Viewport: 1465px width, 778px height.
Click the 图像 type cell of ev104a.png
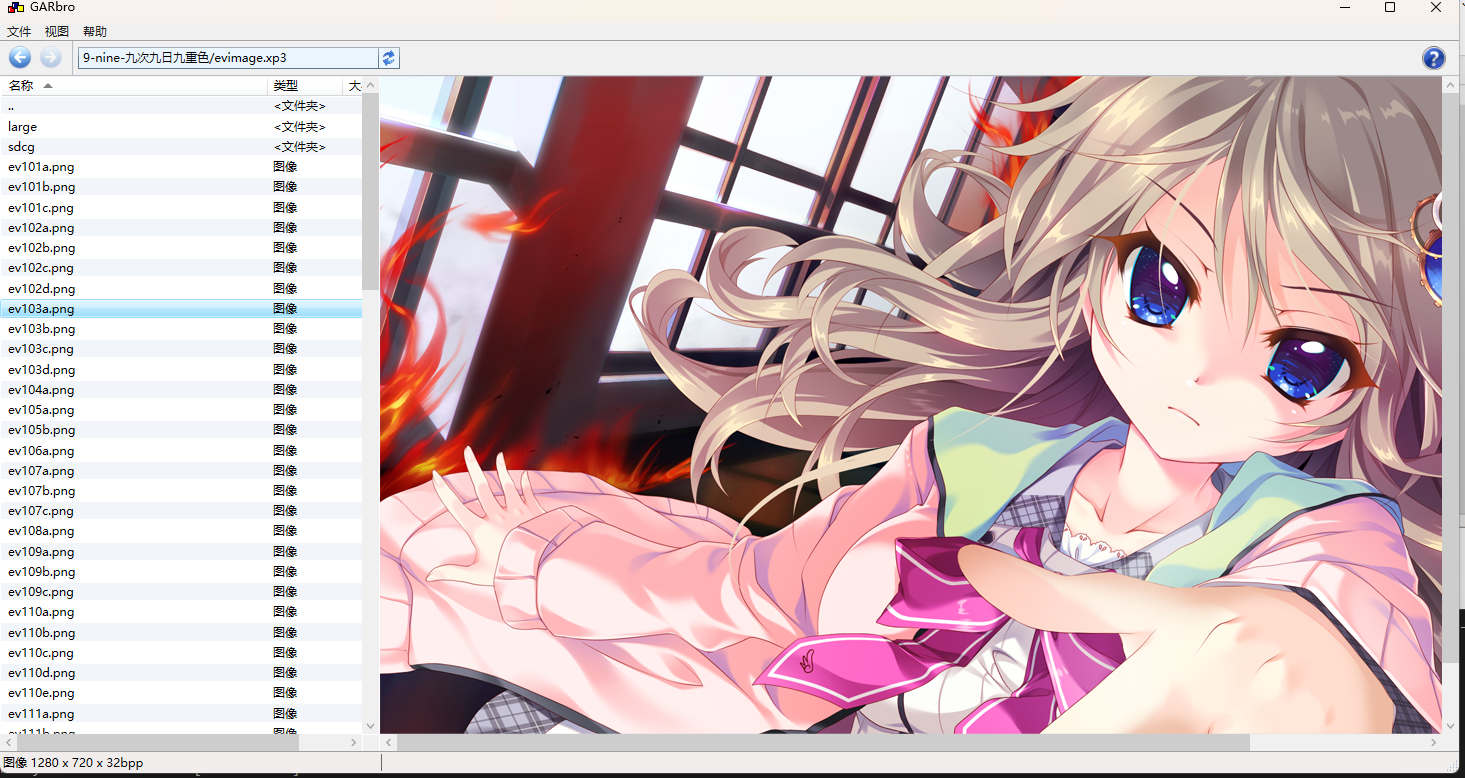point(285,390)
